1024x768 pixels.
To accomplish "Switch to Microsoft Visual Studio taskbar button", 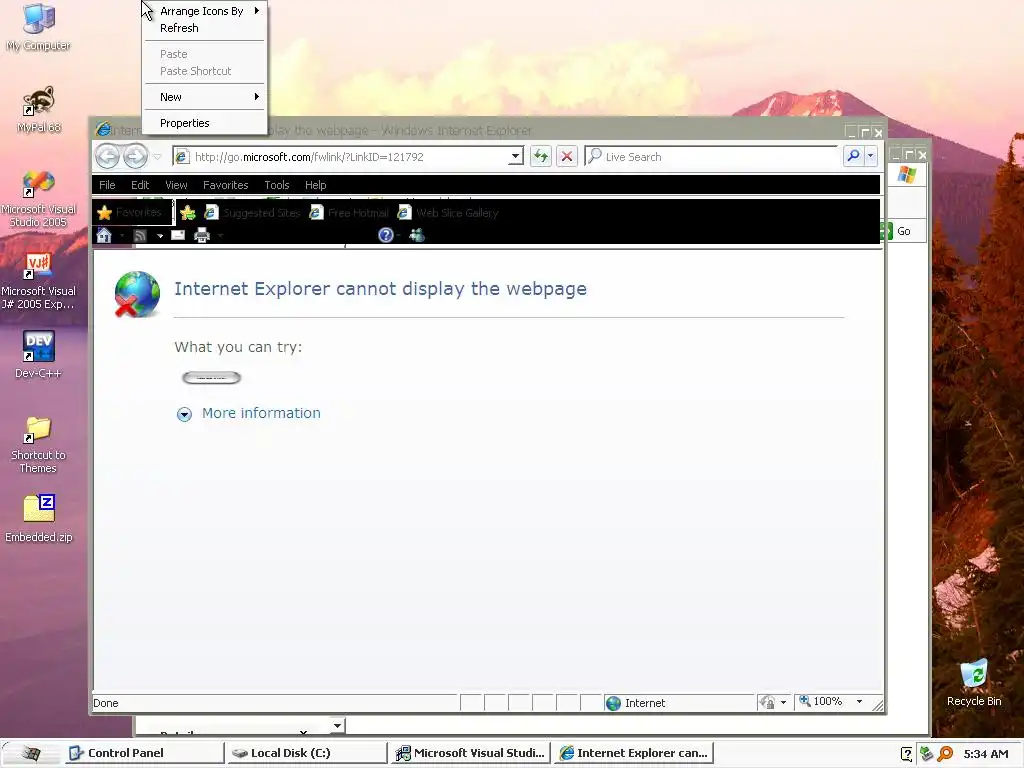I will coord(470,753).
